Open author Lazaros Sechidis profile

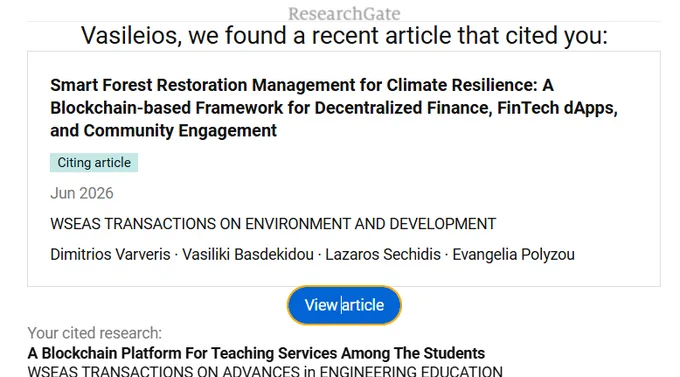click(383, 254)
